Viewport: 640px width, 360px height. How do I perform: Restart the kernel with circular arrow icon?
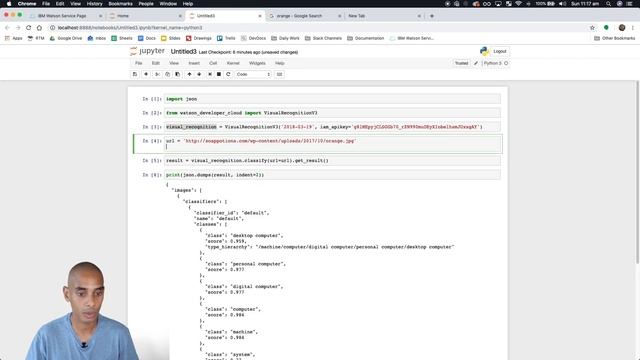tap(228, 74)
